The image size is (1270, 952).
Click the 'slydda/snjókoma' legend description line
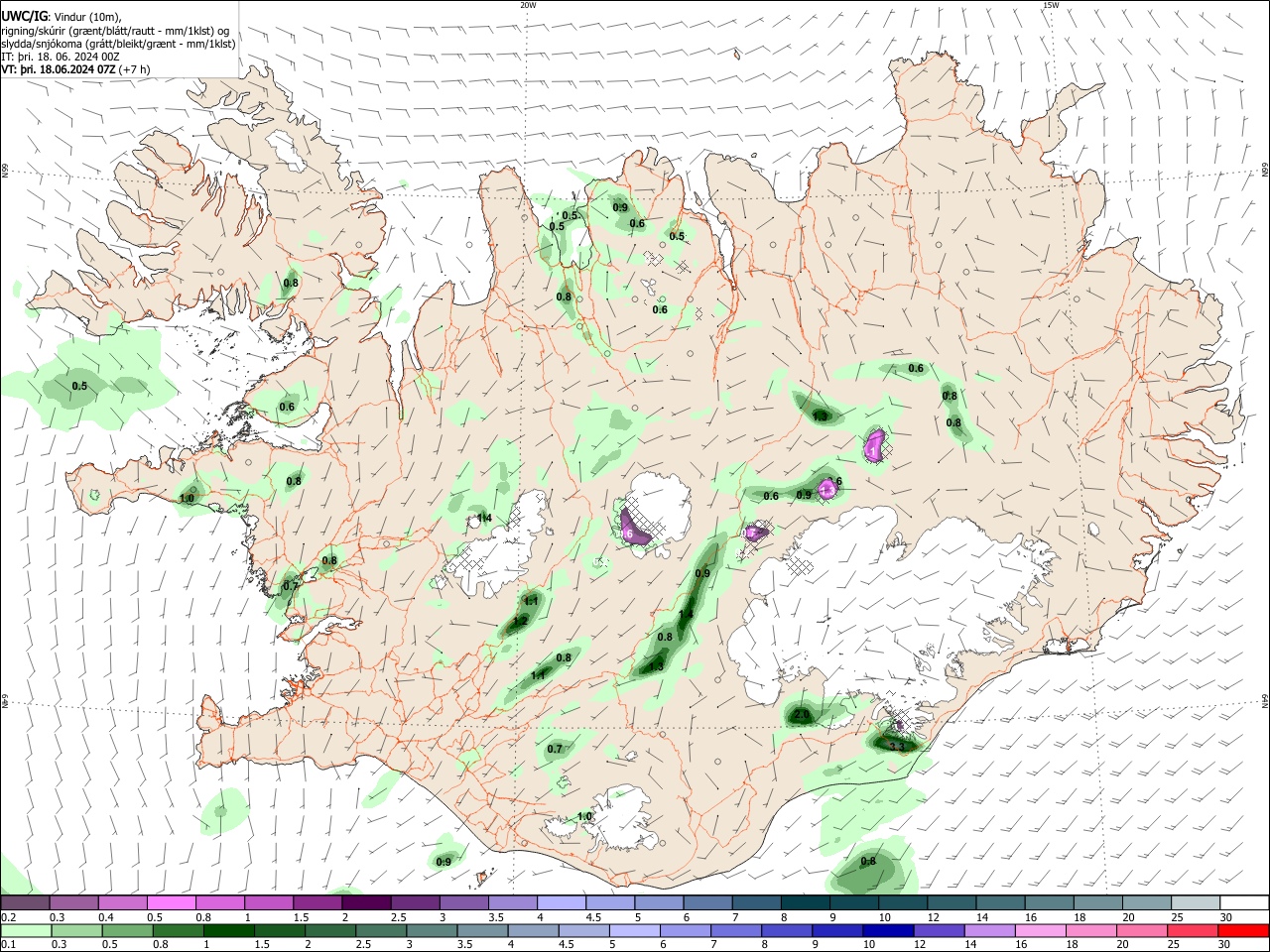pyautogui.click(x=118, y=44)
